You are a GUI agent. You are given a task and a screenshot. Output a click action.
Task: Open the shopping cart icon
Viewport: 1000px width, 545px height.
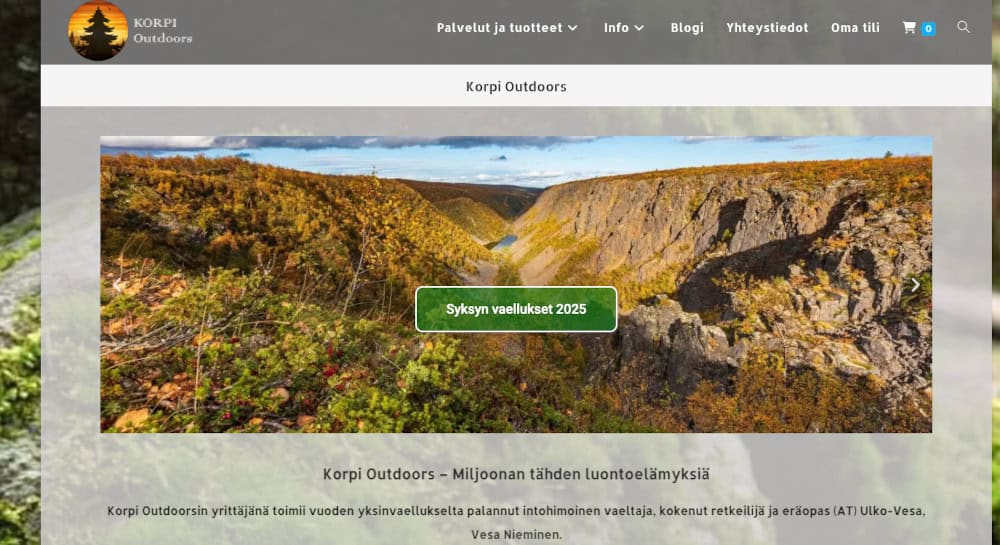click(x=909, y=27)
